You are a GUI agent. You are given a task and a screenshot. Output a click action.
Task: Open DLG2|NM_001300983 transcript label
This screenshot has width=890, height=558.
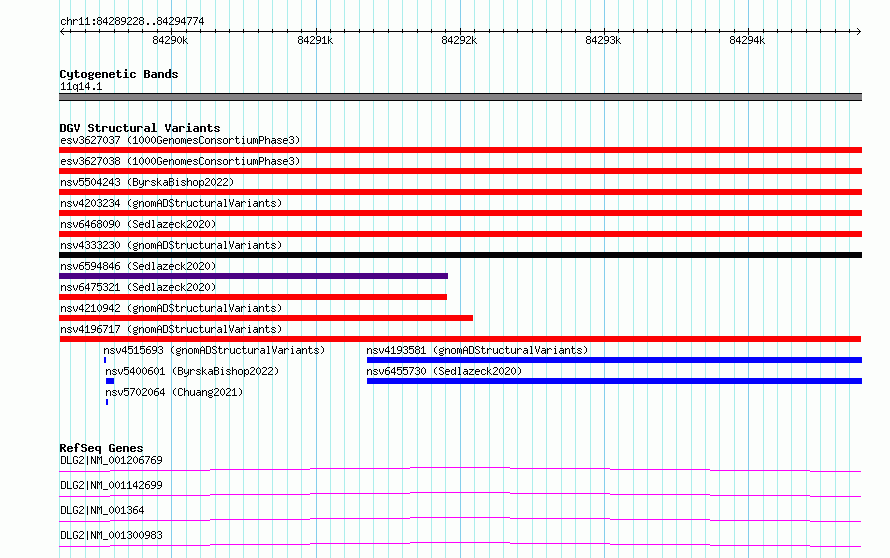(x=111, y=535)
